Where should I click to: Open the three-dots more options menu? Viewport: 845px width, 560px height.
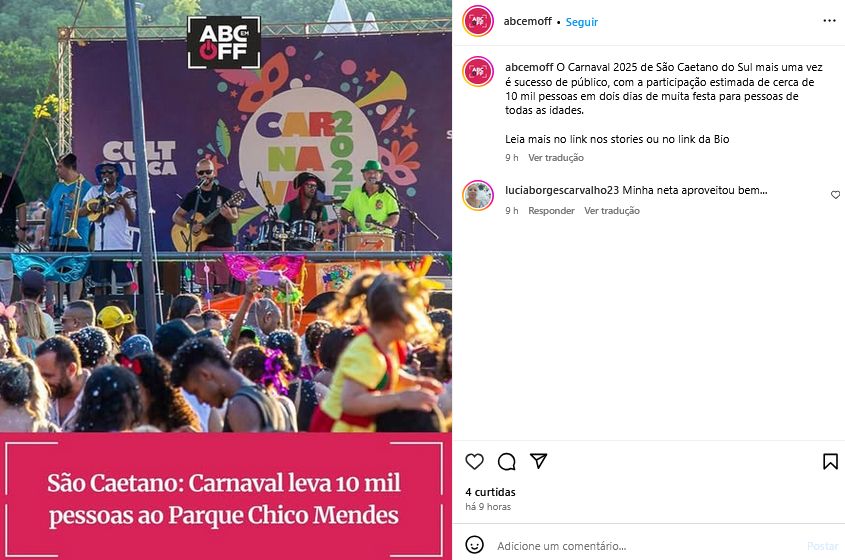pyautogui.click(x=829, y=21)
